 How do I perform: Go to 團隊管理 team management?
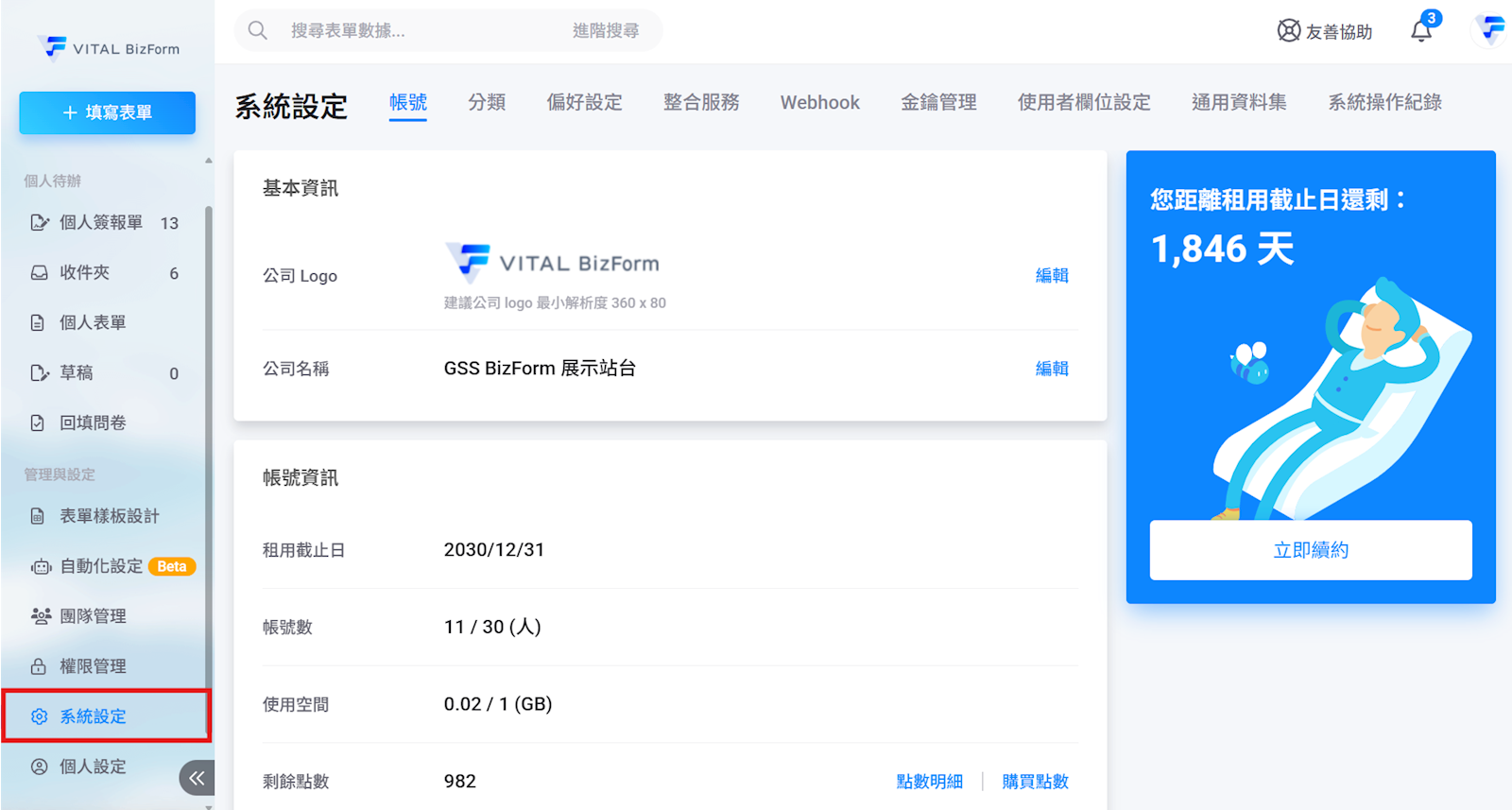(x=93, y=616)
